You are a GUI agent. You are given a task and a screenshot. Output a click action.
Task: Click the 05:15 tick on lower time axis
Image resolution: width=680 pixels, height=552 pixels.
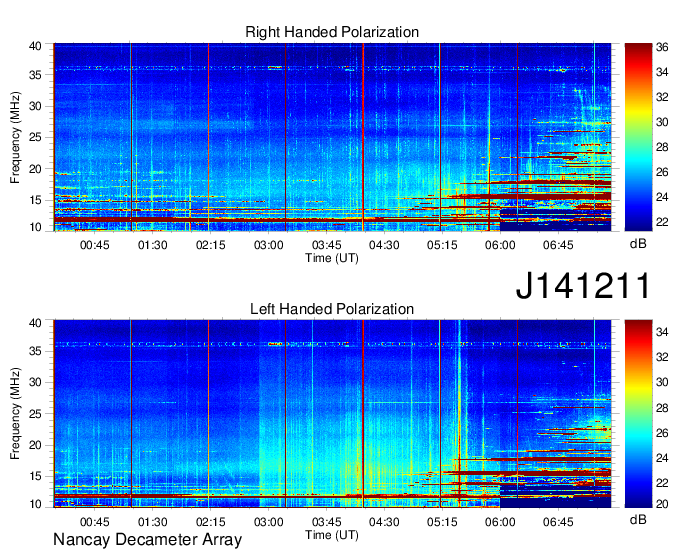tap(442, 522)
